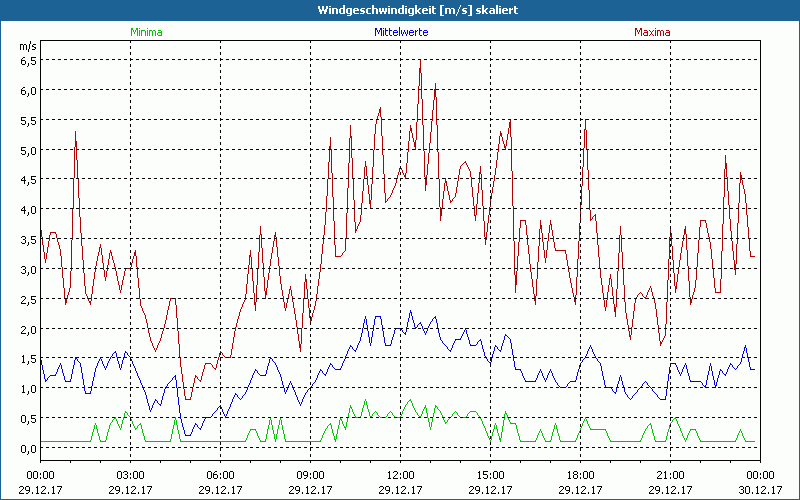Select the 18:00 time axis label
Image resolution: width=800 pixels, height=500 pixels.
pos(580,475)
